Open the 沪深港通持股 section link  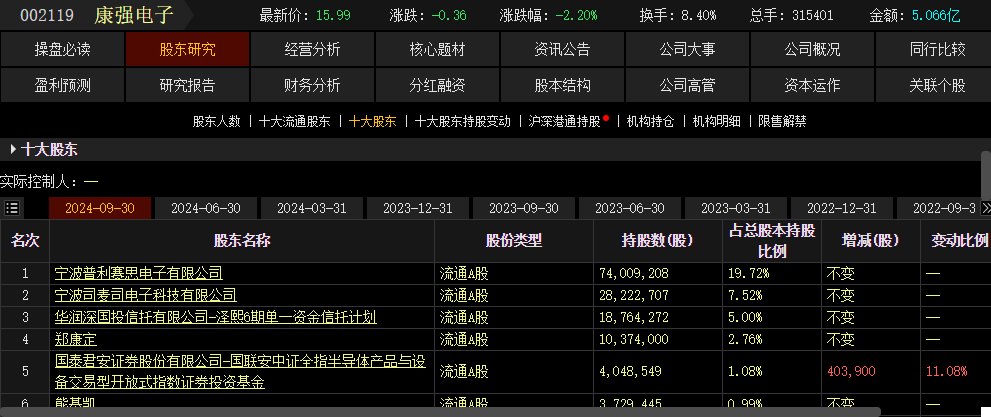click(564, 121)
